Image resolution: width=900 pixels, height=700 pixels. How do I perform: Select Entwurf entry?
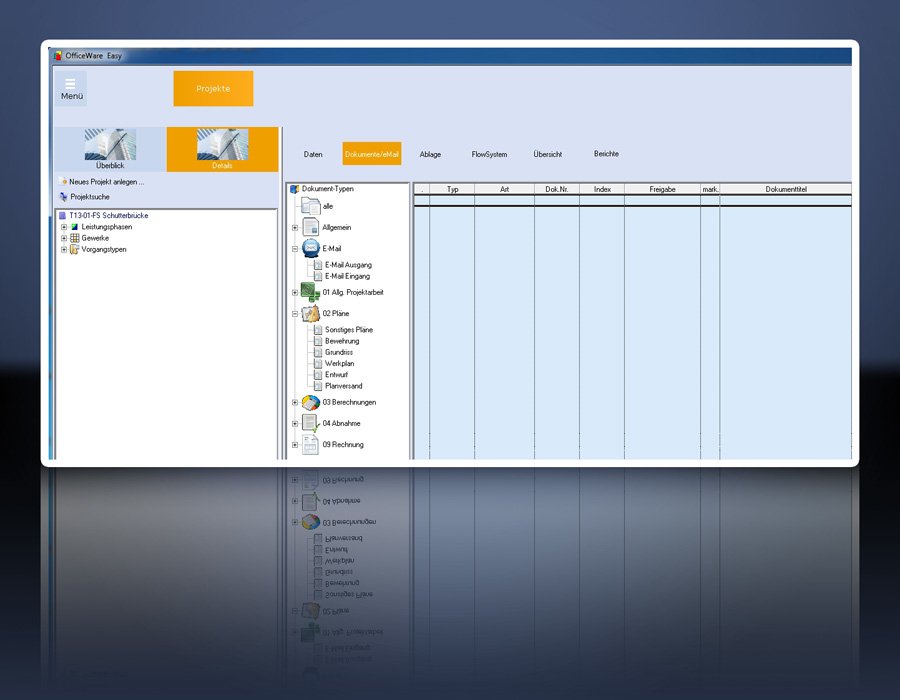point(336,375)
